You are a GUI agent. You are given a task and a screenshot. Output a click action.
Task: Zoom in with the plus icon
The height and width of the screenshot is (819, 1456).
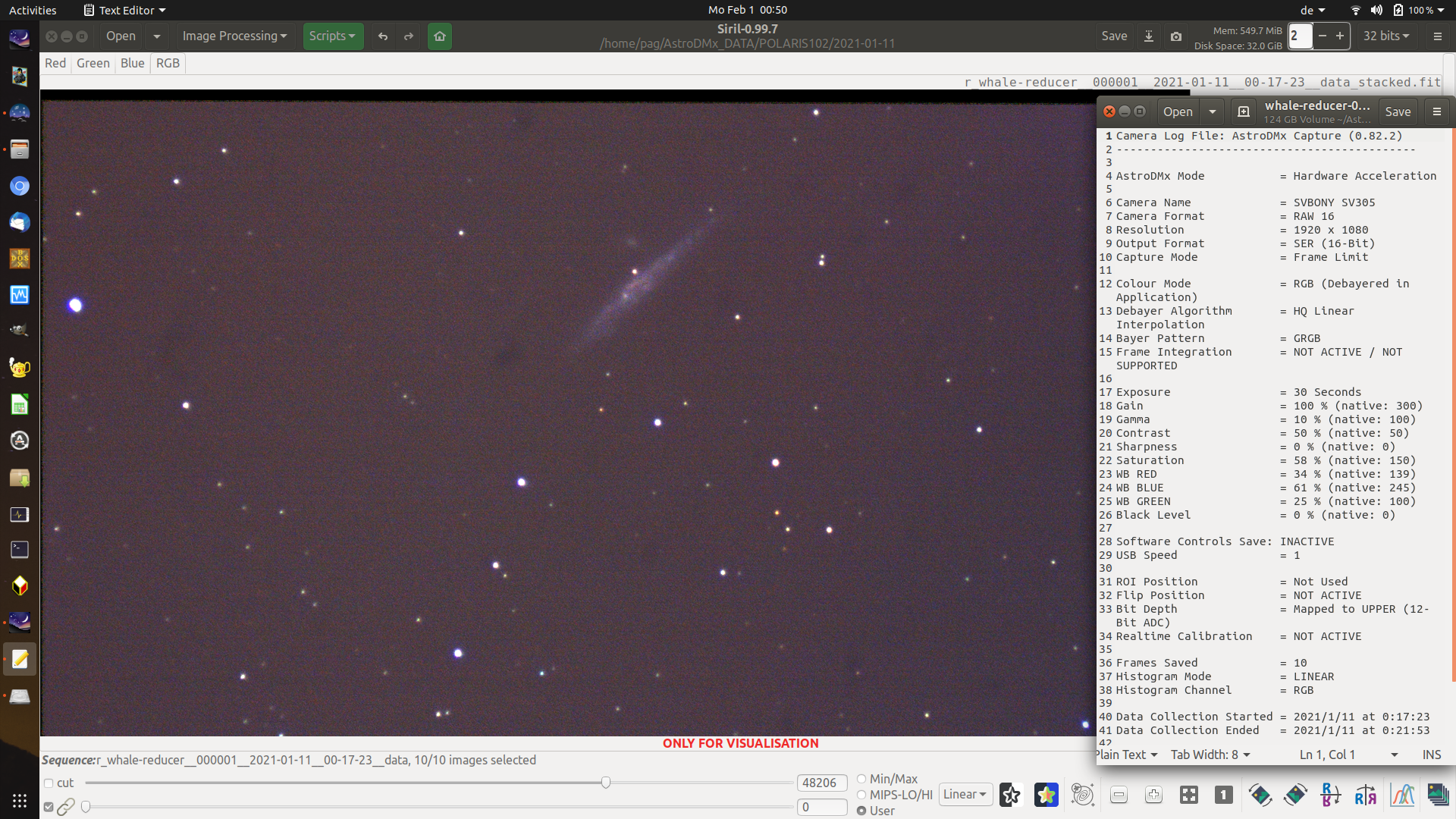(1153, 795)
